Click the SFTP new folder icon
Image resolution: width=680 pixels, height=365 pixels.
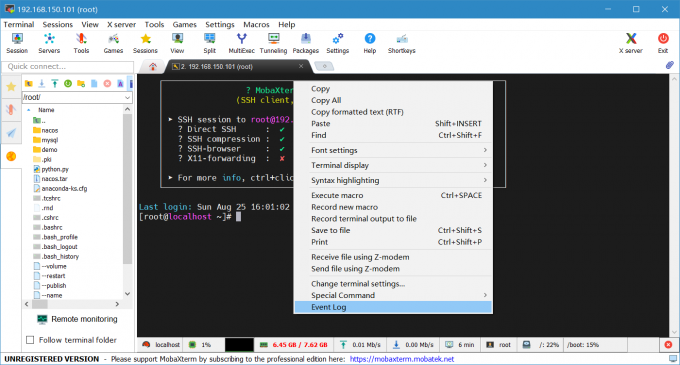coord(81,84)
